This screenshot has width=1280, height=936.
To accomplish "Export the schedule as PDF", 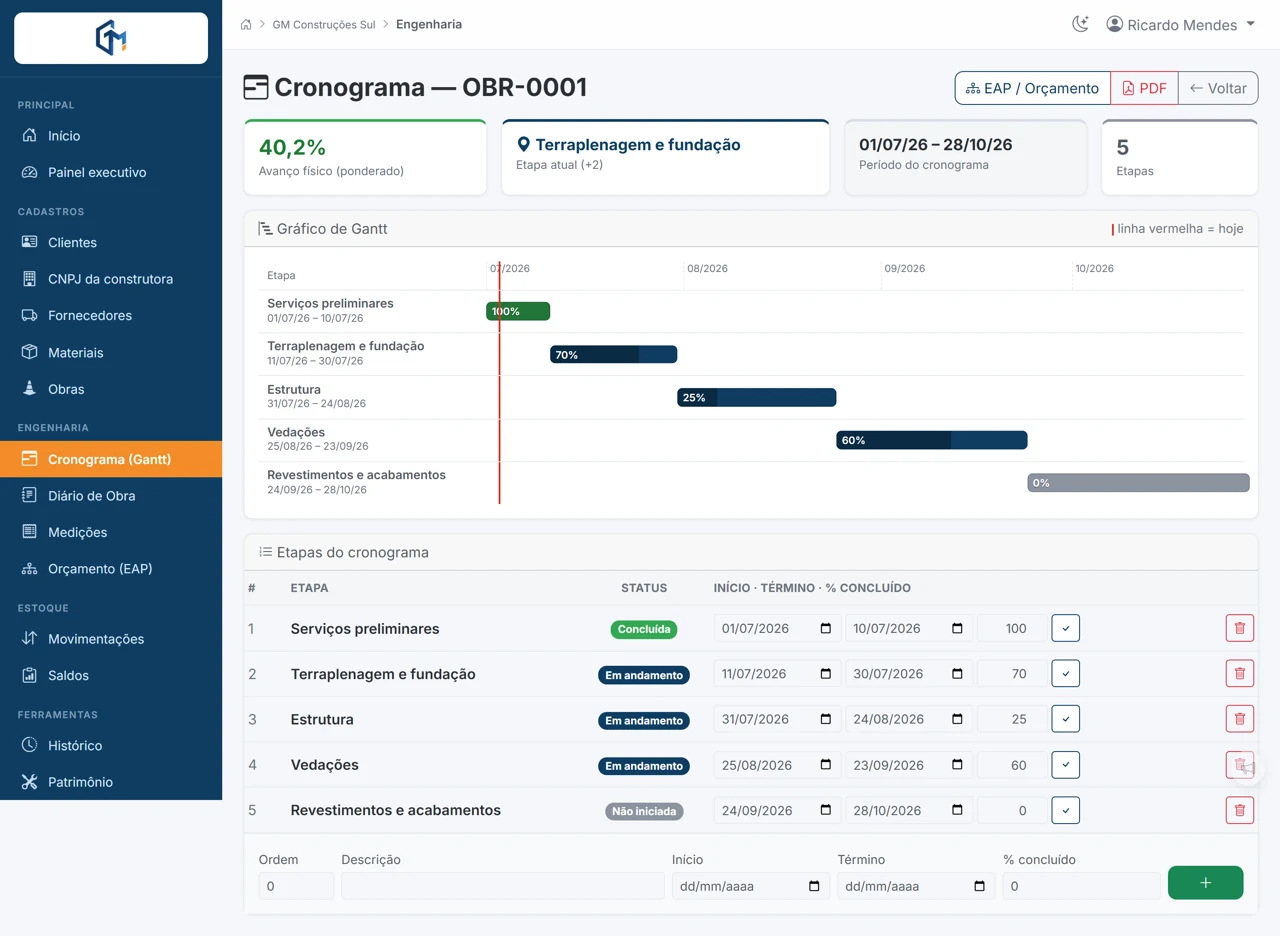I will (1144, 88).
